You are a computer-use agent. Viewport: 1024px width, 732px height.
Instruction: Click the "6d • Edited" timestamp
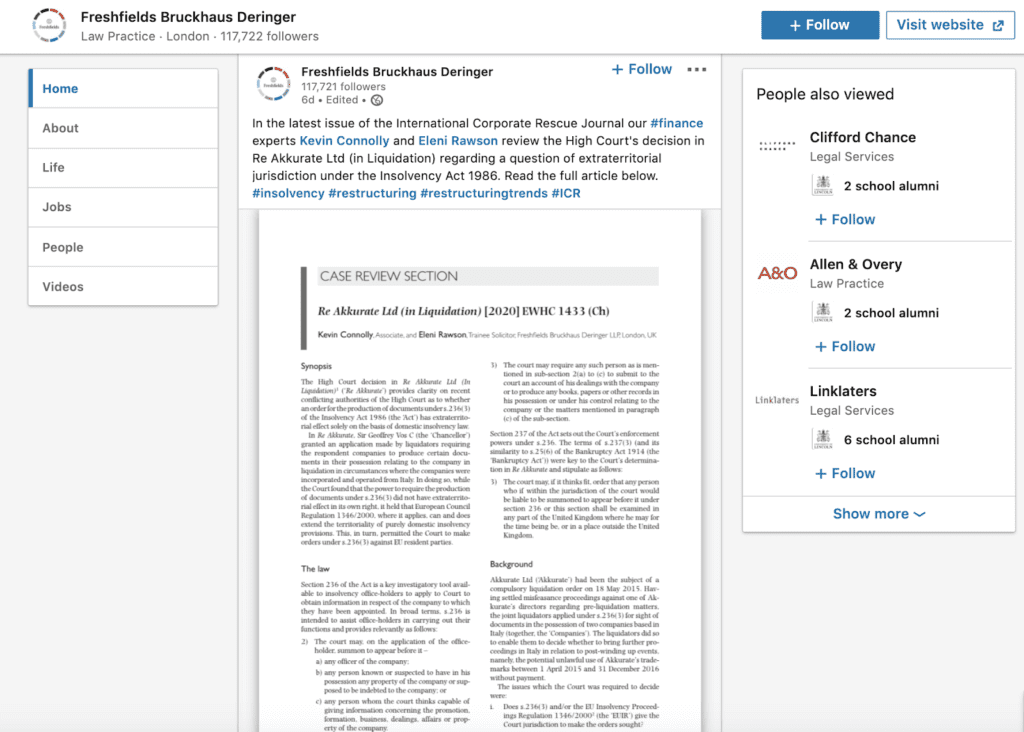[x=330, y=100]
